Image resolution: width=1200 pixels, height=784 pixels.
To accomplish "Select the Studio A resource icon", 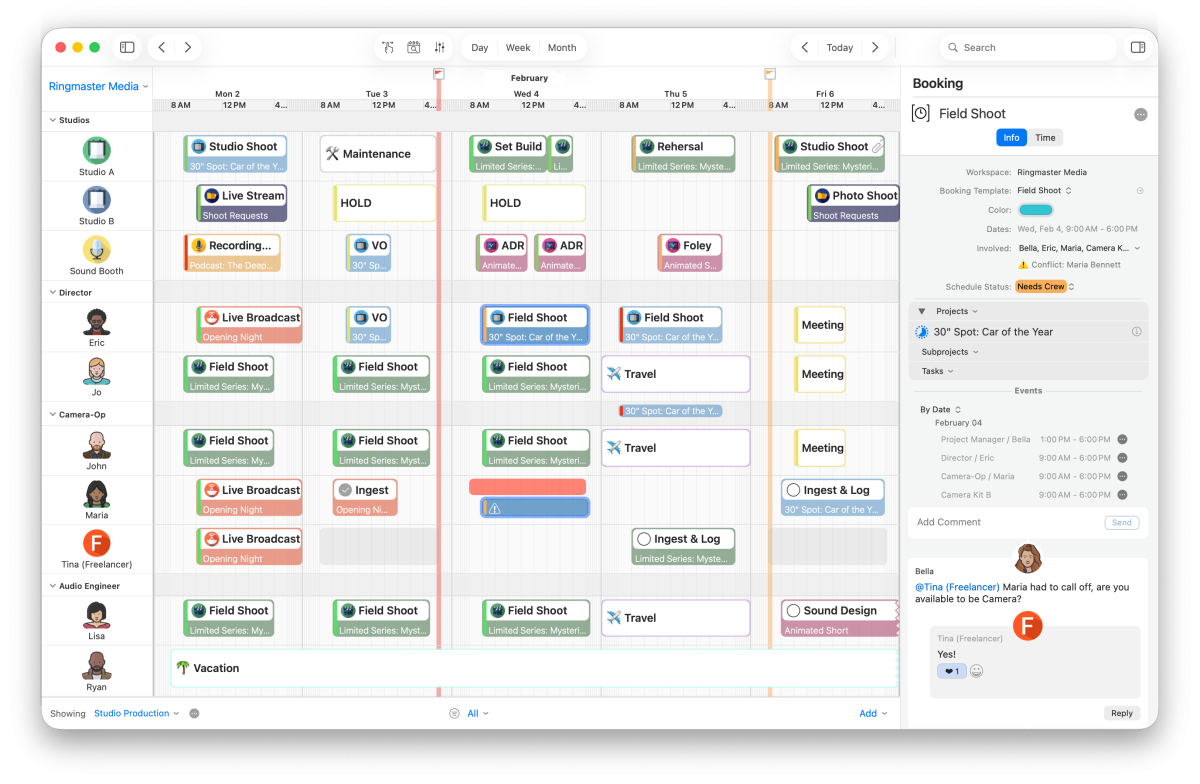I will pyautogui.click(x=96, y=151).
